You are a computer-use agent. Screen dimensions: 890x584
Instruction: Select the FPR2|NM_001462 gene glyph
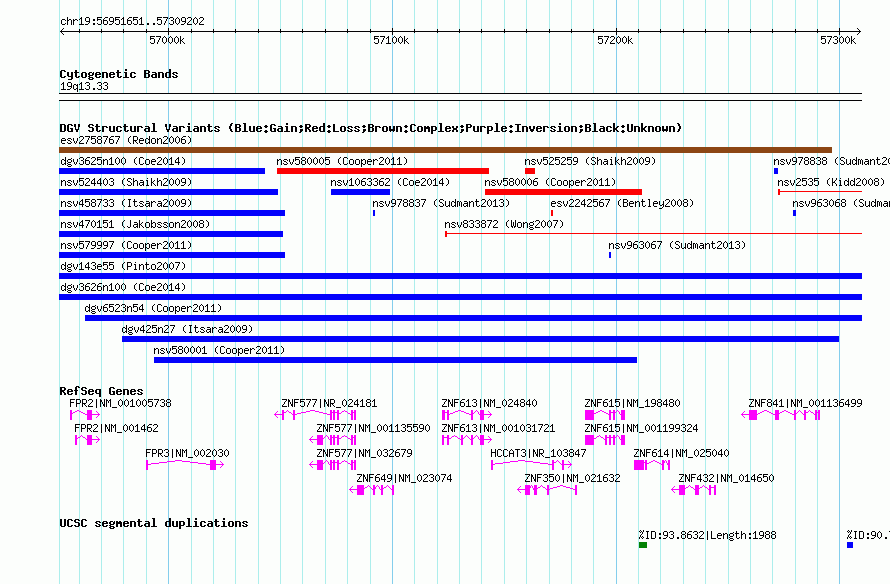pyautogui.click(x=87, y=440)
